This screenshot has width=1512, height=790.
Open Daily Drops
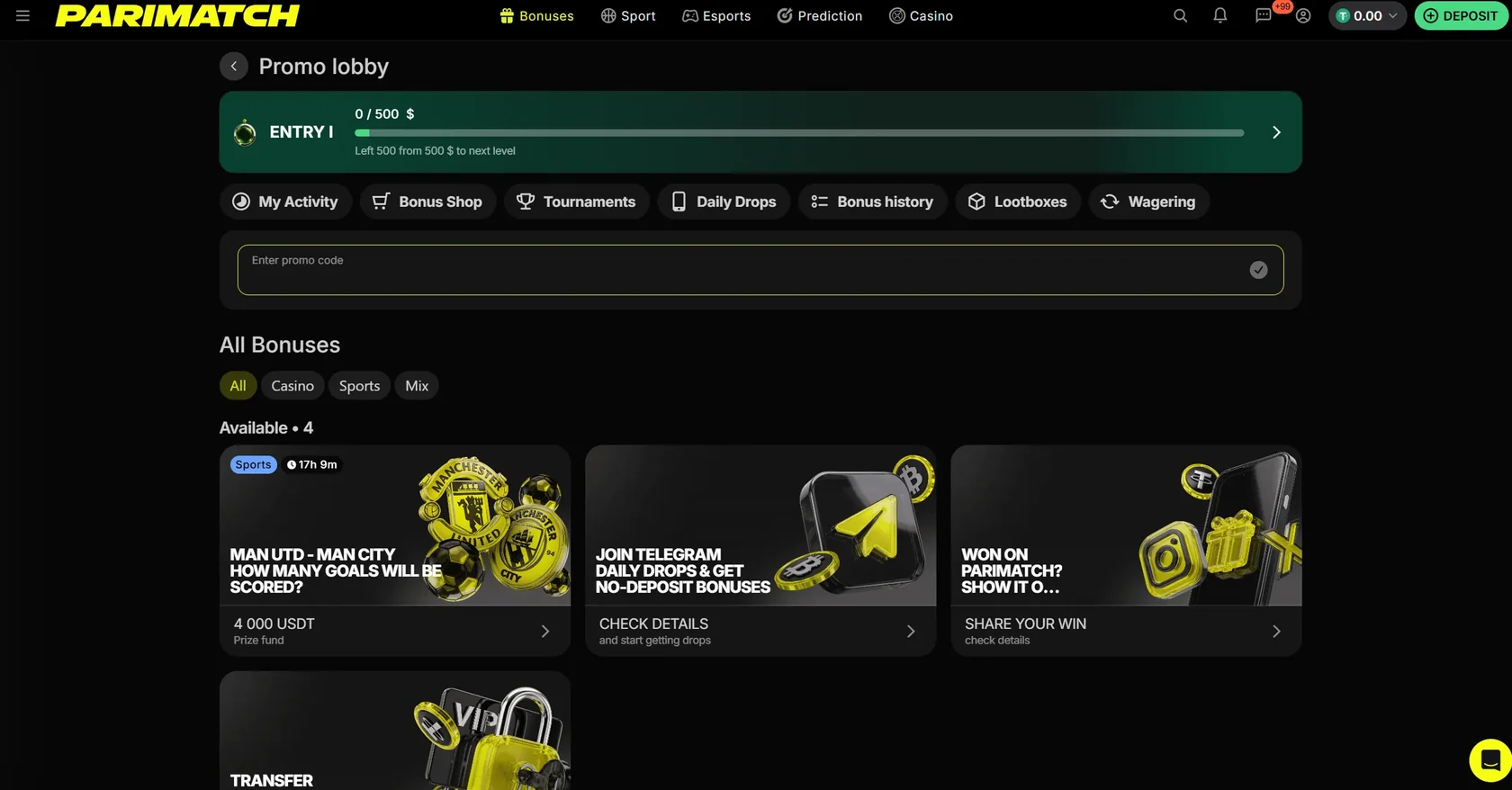pyautogui.click(x=724, y=202)
